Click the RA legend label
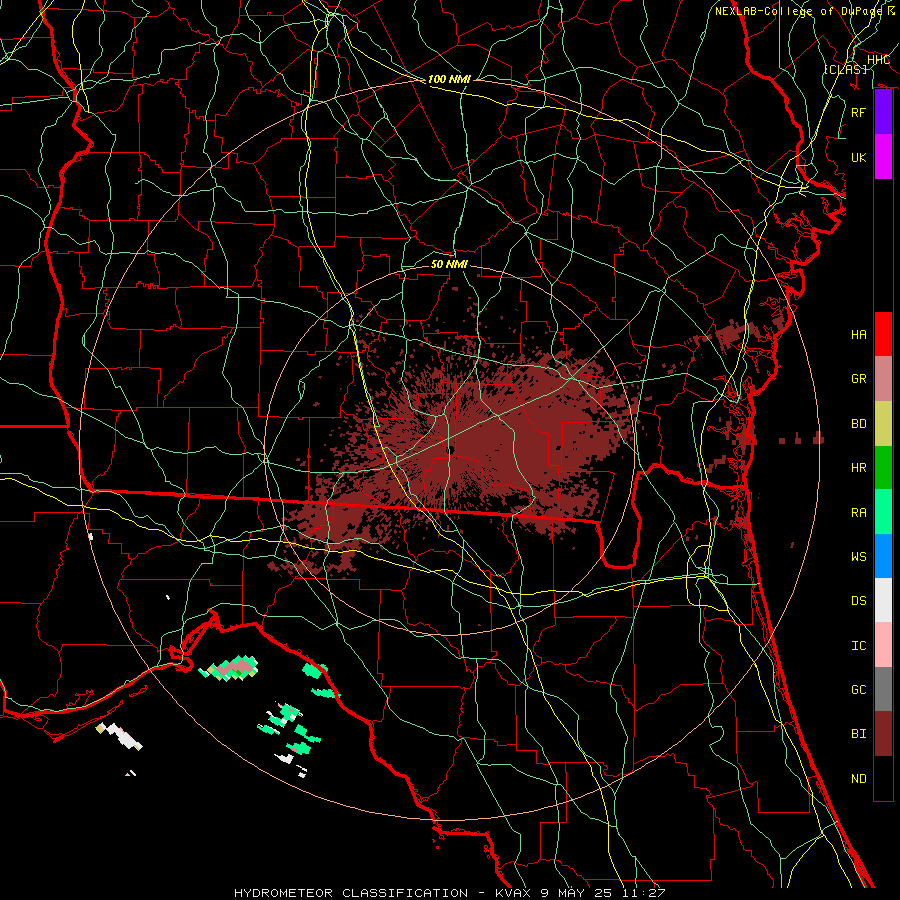 coord(859,513)
